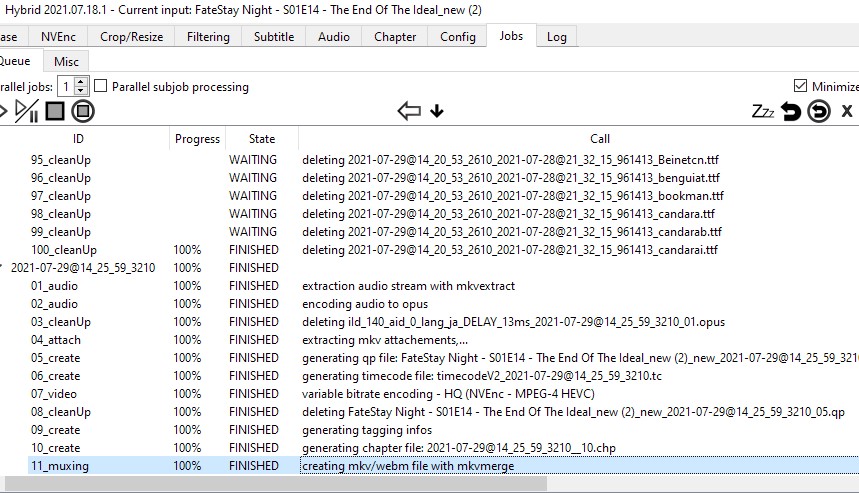The width and height of the screenshot is (859, 493).
Task: Click the play/pause queue icon
Action: tap(27, 111)
